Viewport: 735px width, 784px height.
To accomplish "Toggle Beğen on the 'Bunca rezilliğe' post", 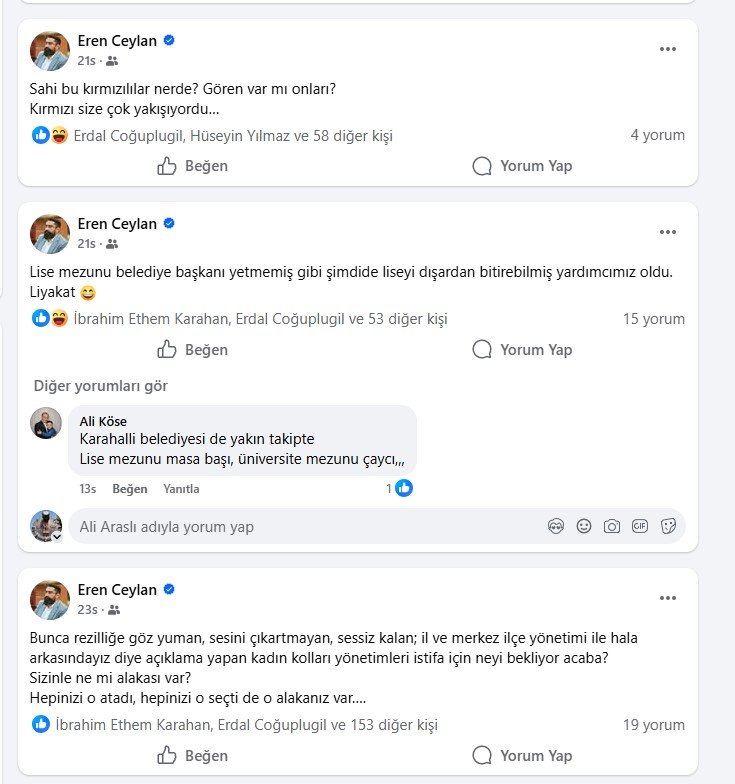I will [x=193, y=755].
